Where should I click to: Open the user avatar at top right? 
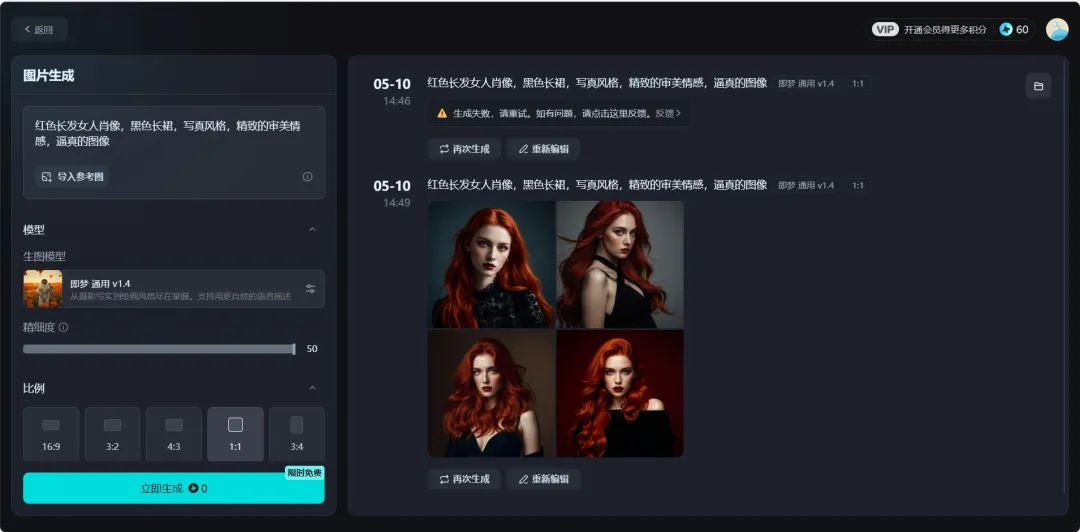pos(1057,29)
